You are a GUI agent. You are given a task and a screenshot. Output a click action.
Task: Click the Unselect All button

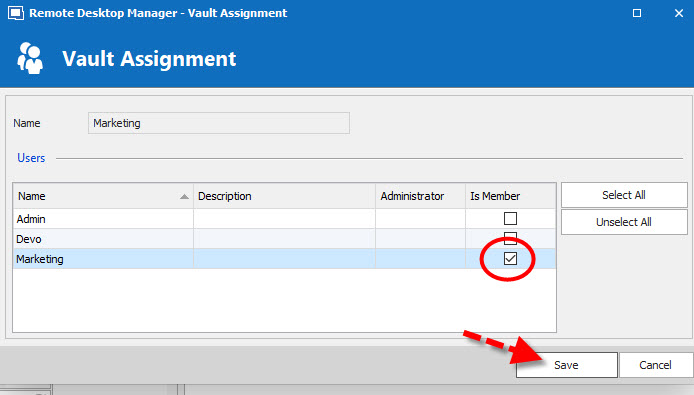tap(624, 222)
